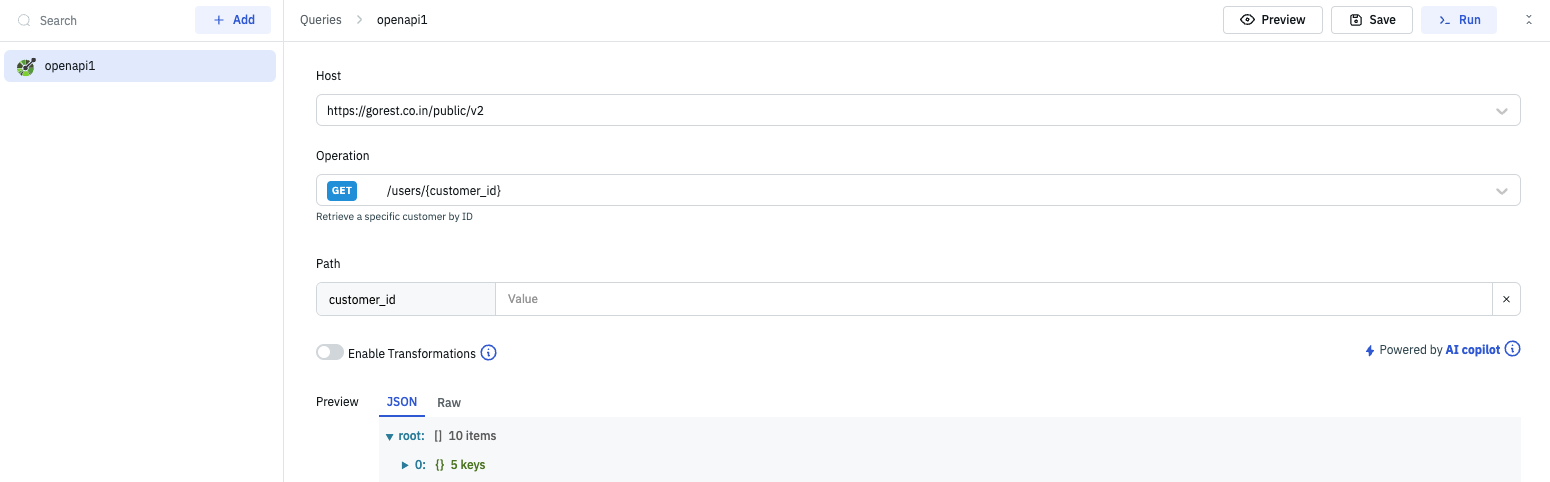The width and height of the screenshot is (1550, 482).
Task: Click the AI copilot info icon
Action: 1513,349
